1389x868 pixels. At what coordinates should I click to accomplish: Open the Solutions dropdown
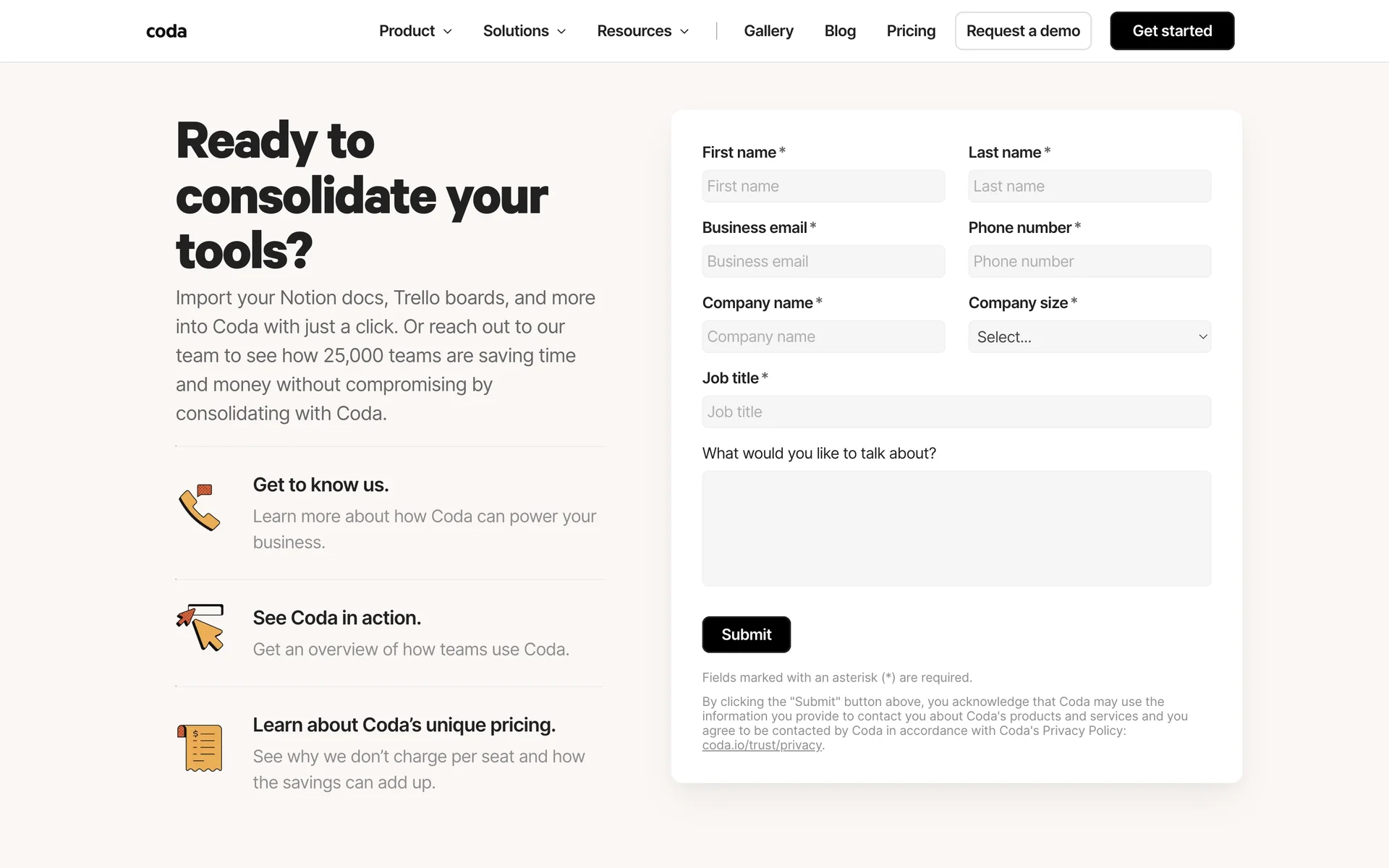coord(524,31)
